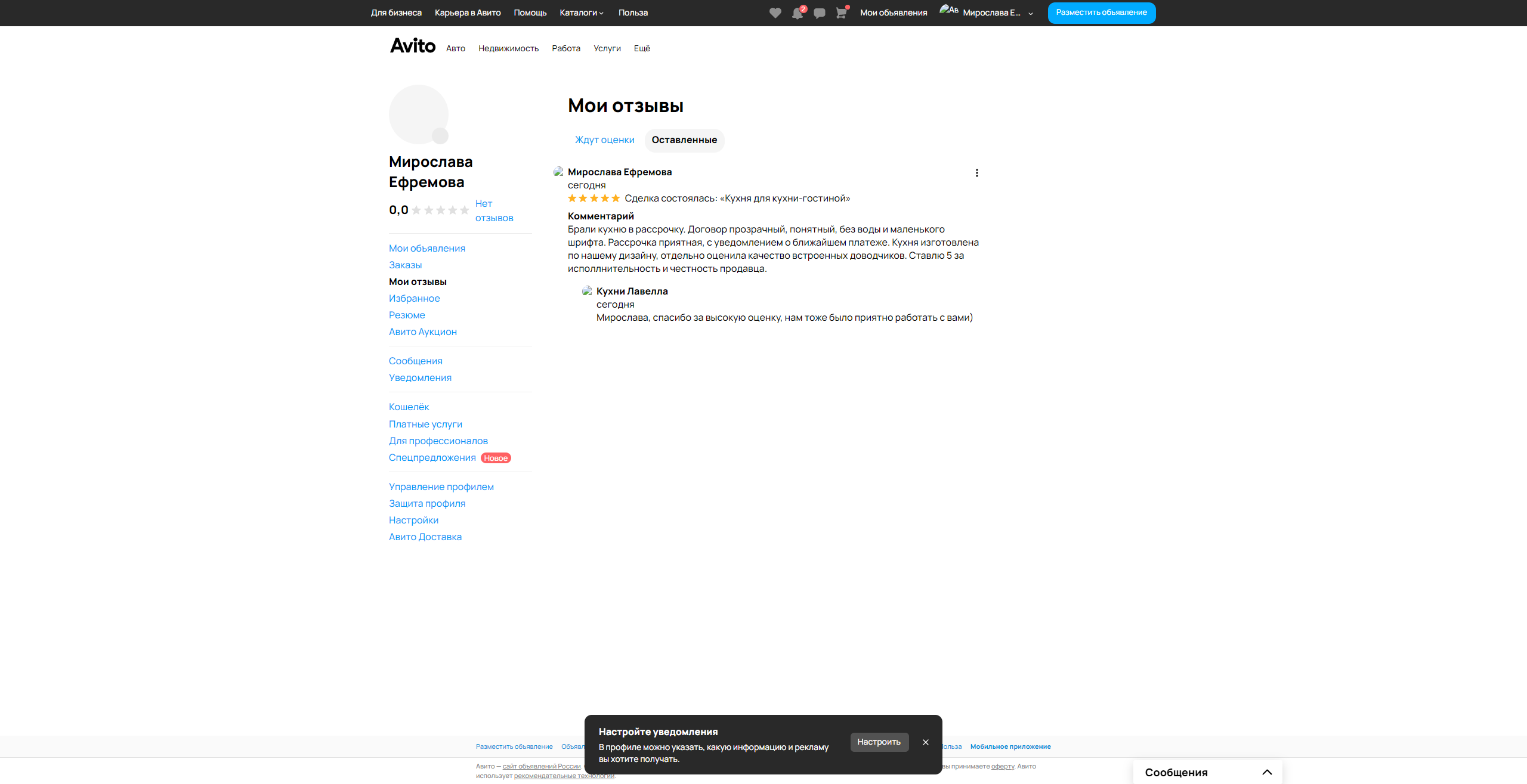Close the notification settings popup
Screen dimensions: 1527x784
(x=926, y=742)
